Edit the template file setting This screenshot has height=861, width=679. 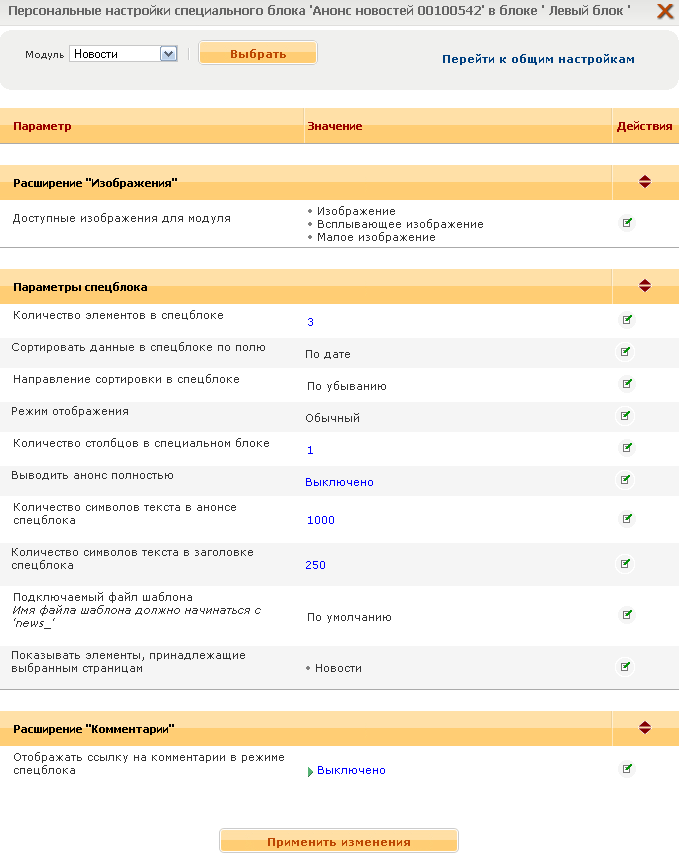point(627,615)
